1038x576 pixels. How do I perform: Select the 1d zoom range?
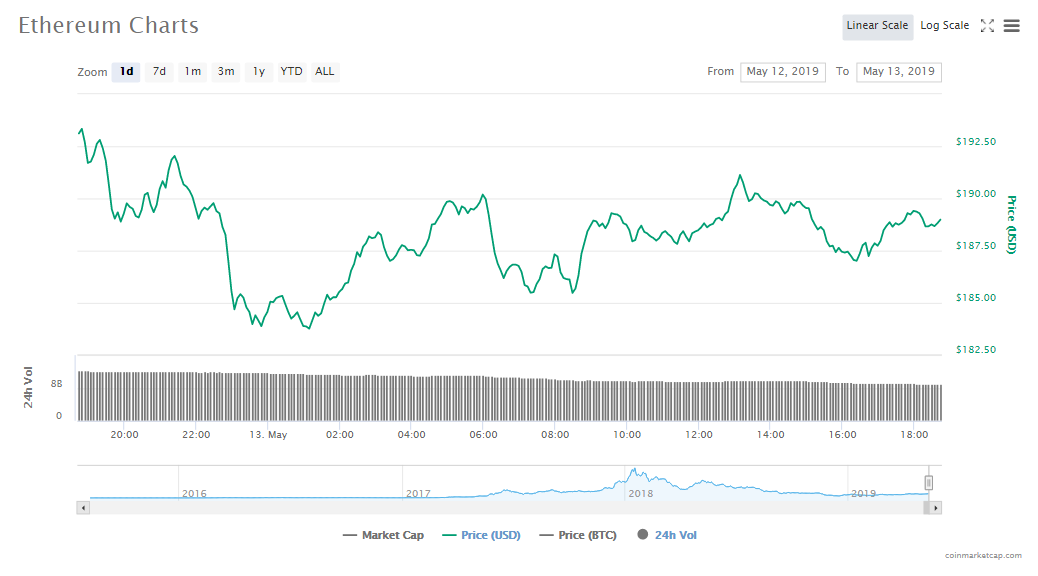click(x=126, y=72)
